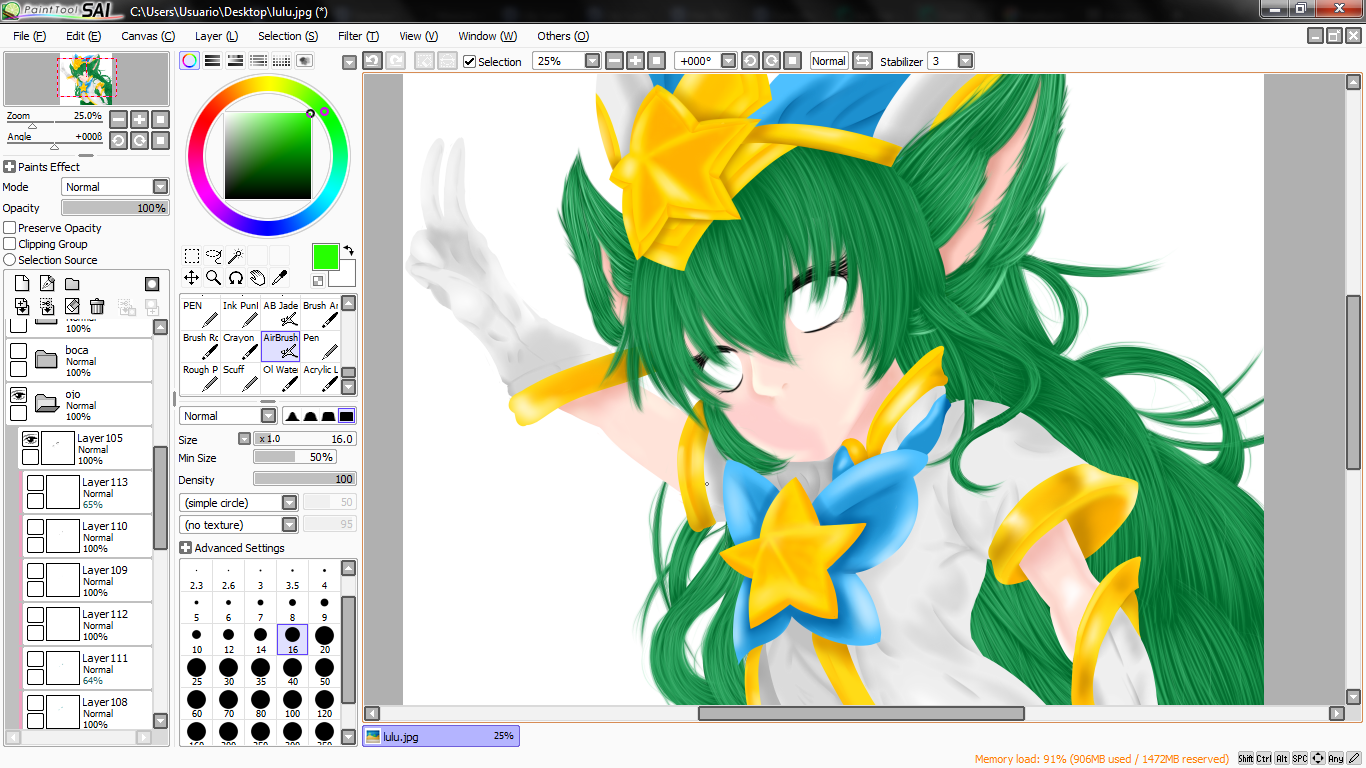Click the undo arrow in toolbar
The height and width of the screenshot is (768, 1366).
coord(372,61)
